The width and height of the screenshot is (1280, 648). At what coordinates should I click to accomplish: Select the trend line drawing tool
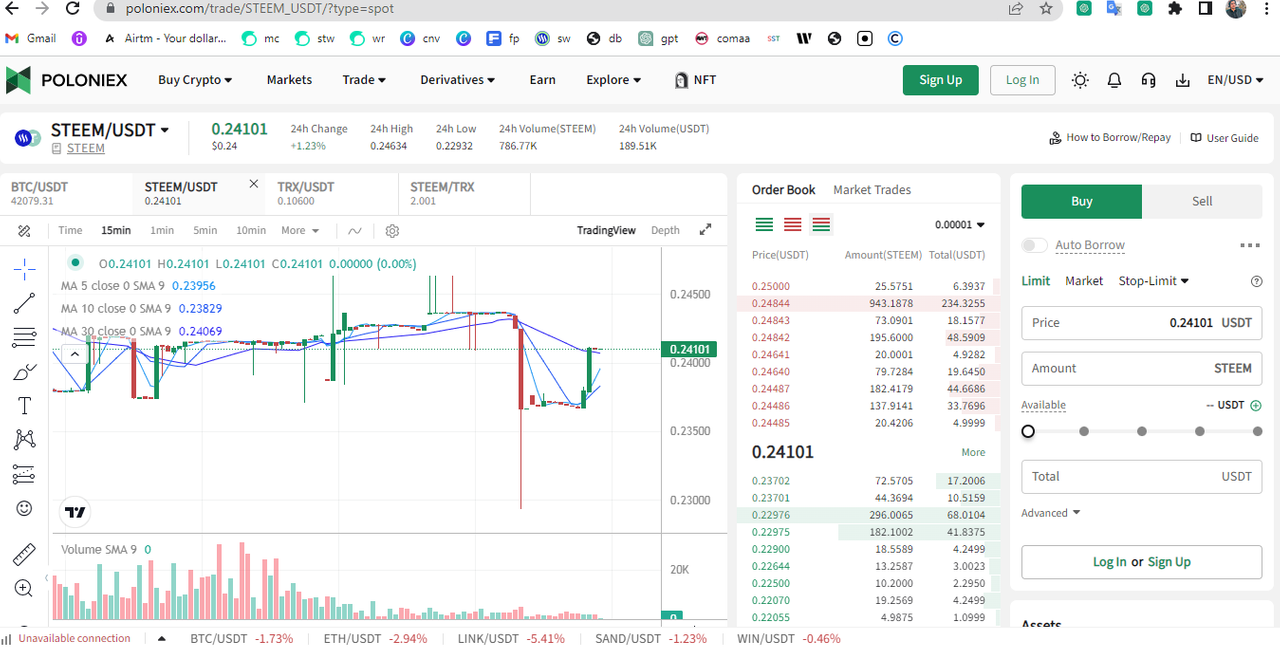click(x=25, y=303)
